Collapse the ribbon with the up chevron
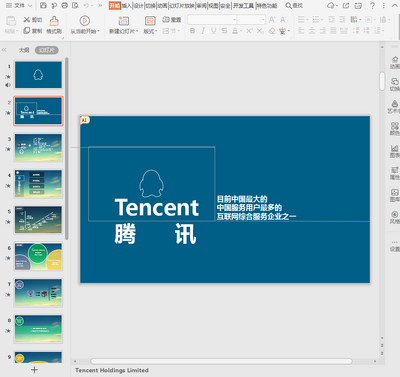Viewport: 400px width, 377px height. 394,5
